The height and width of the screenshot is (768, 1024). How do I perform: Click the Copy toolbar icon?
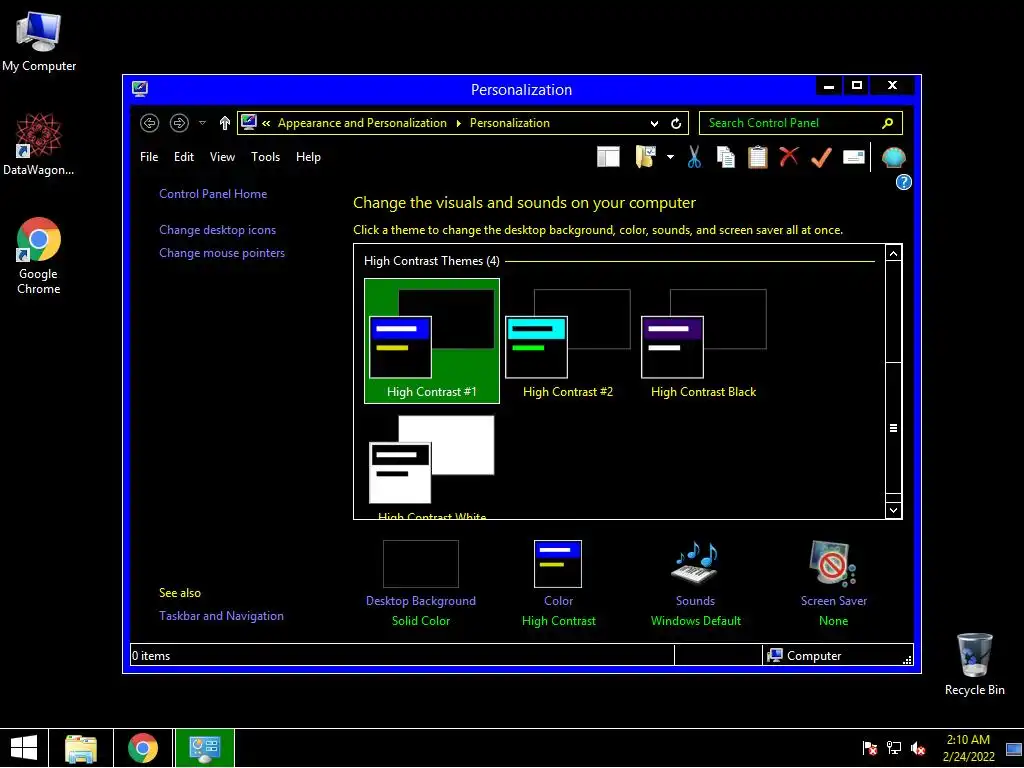pyautogui.click(x=726, y=157)
